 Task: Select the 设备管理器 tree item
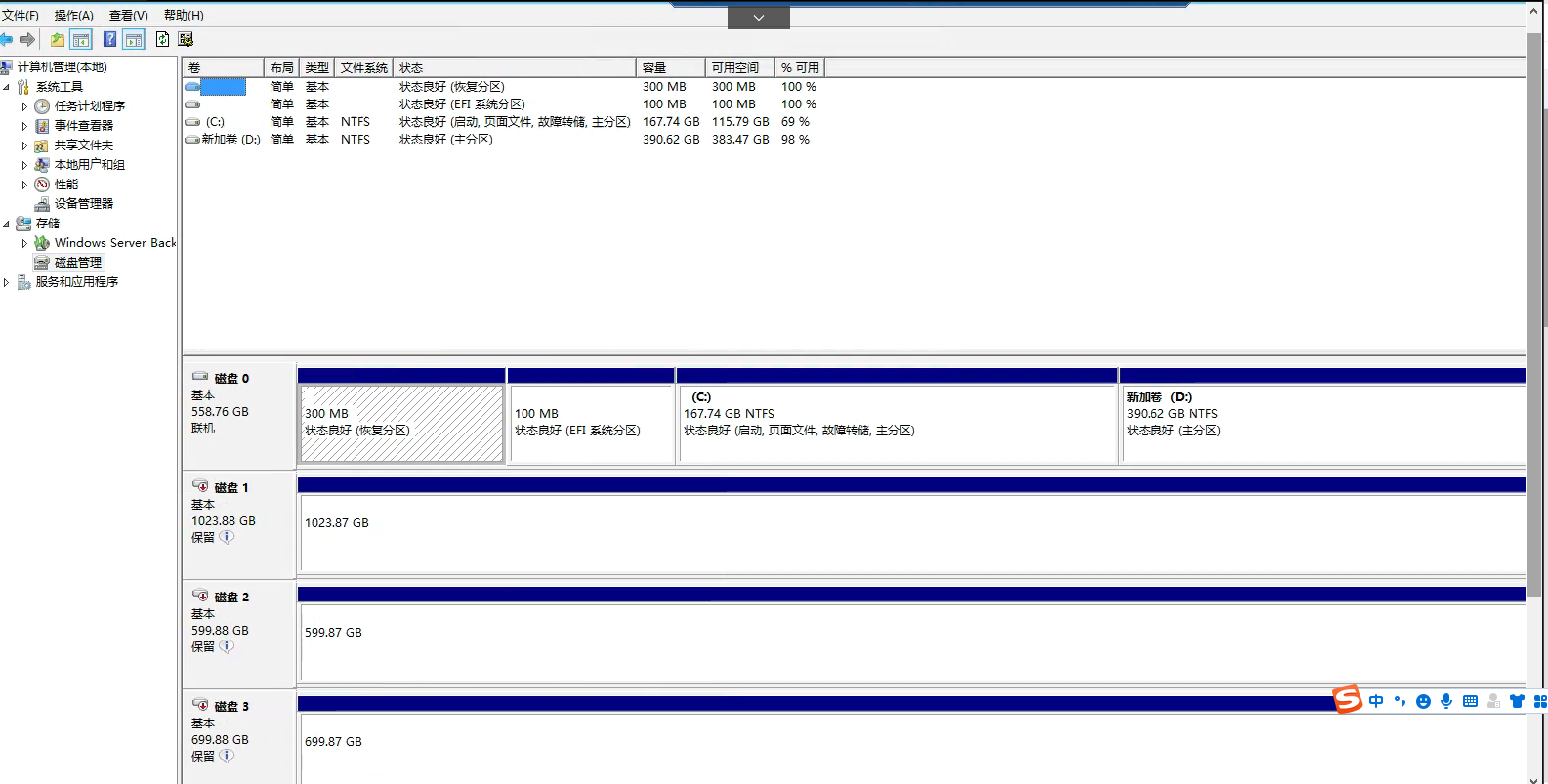[x=84, y=204]
